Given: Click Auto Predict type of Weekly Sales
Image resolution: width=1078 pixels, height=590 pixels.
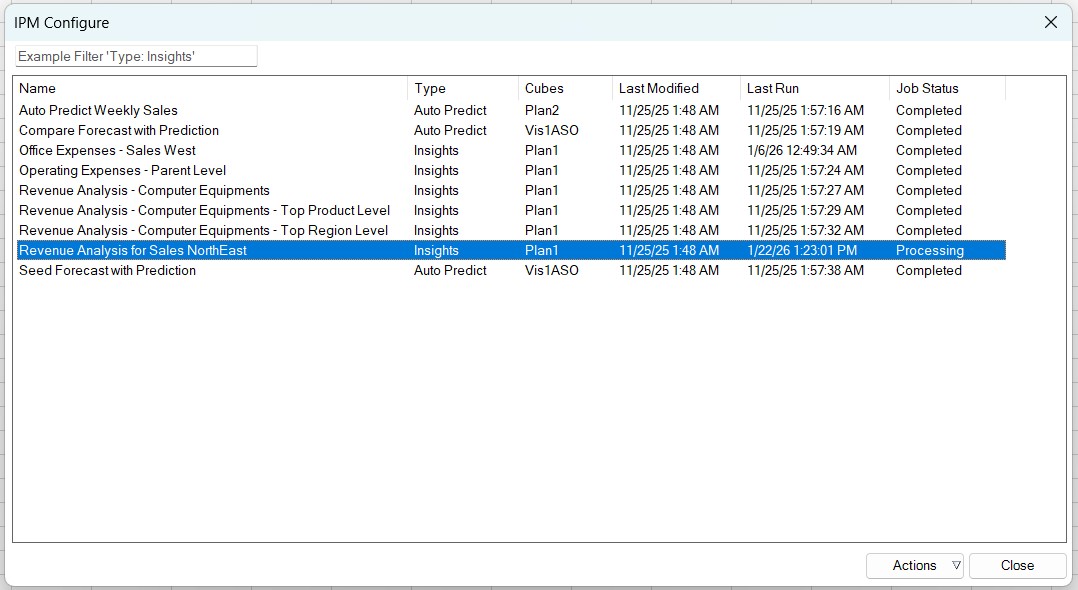Looking at the screenshot, I should click(450, 110).
